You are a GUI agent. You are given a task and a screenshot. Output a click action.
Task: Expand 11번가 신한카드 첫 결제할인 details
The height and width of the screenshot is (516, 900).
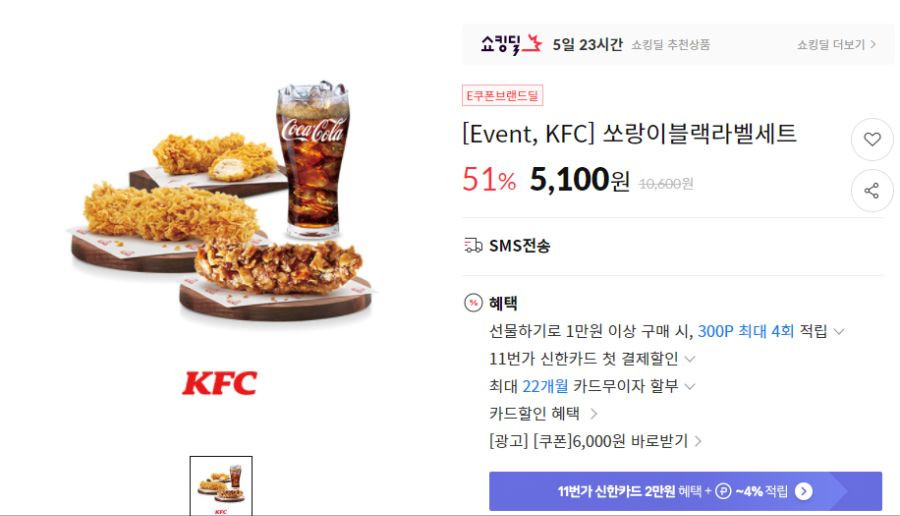point(690,359)
